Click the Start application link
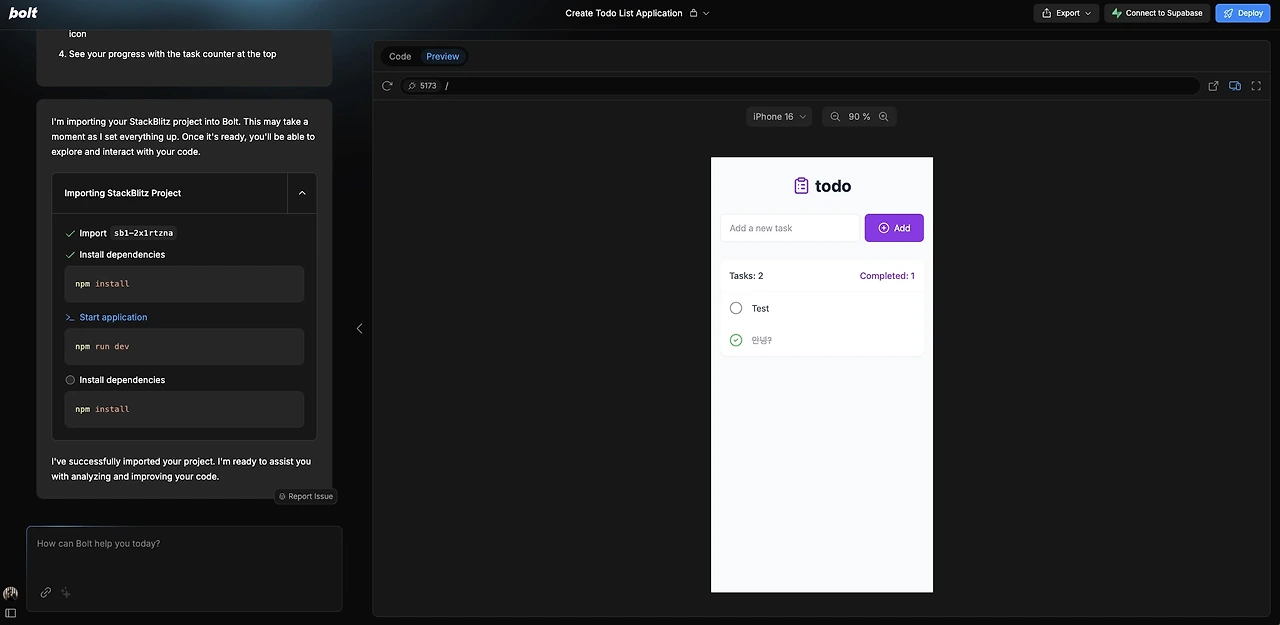This screenshot has width=1280, height=625. (x=113, y=317)
